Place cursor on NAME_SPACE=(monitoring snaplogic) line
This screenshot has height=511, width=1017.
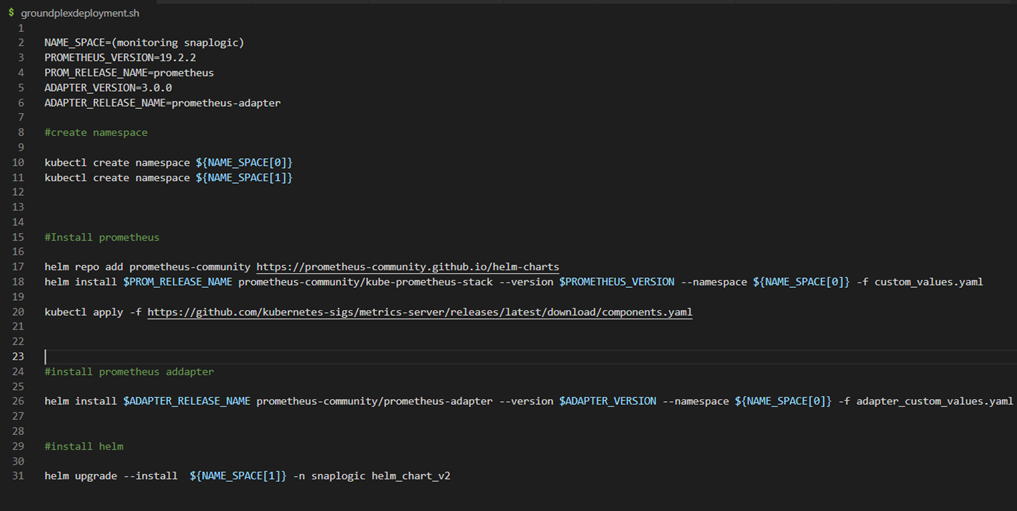144,43
